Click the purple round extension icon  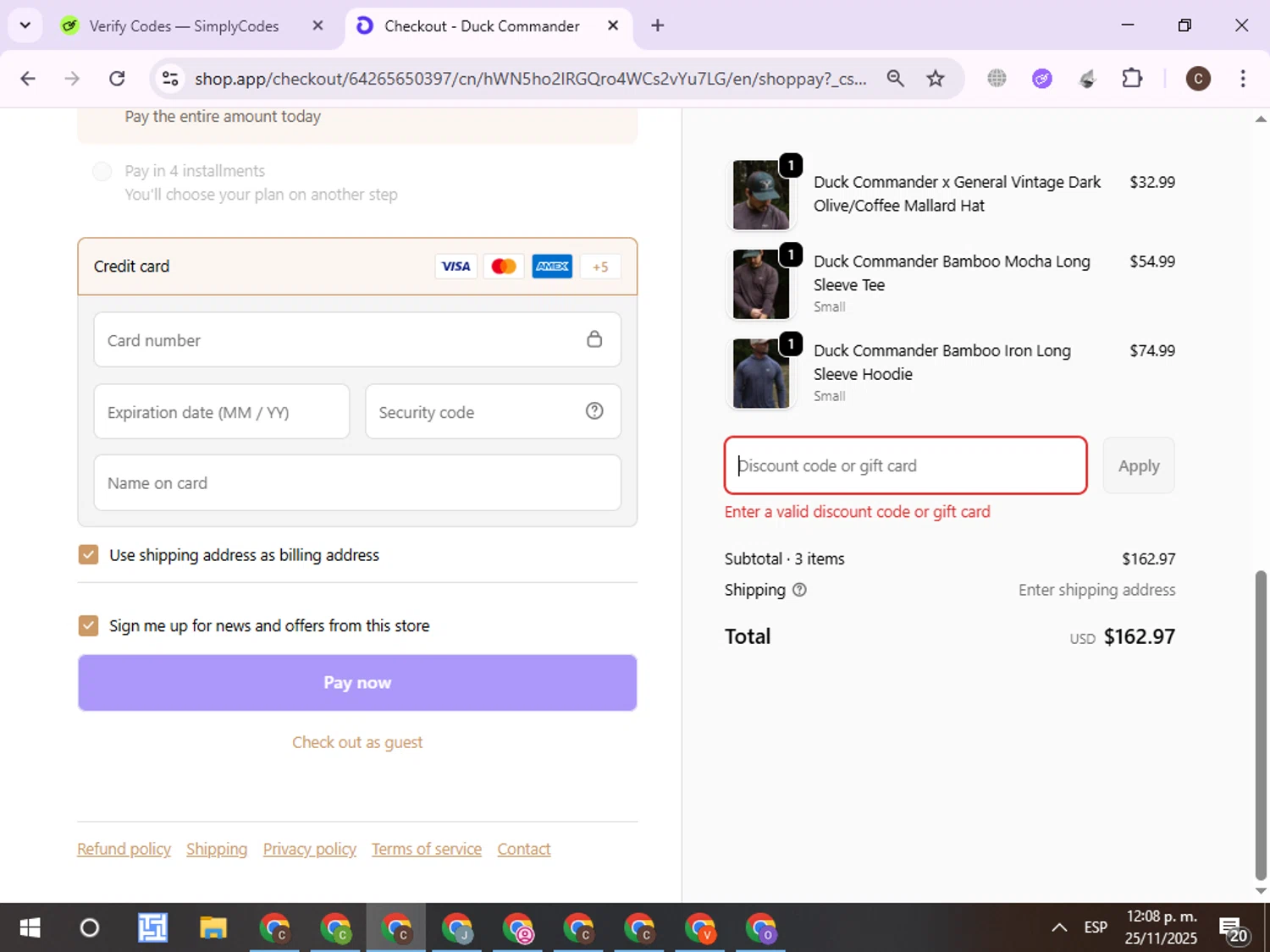[x=1042, y=79]
